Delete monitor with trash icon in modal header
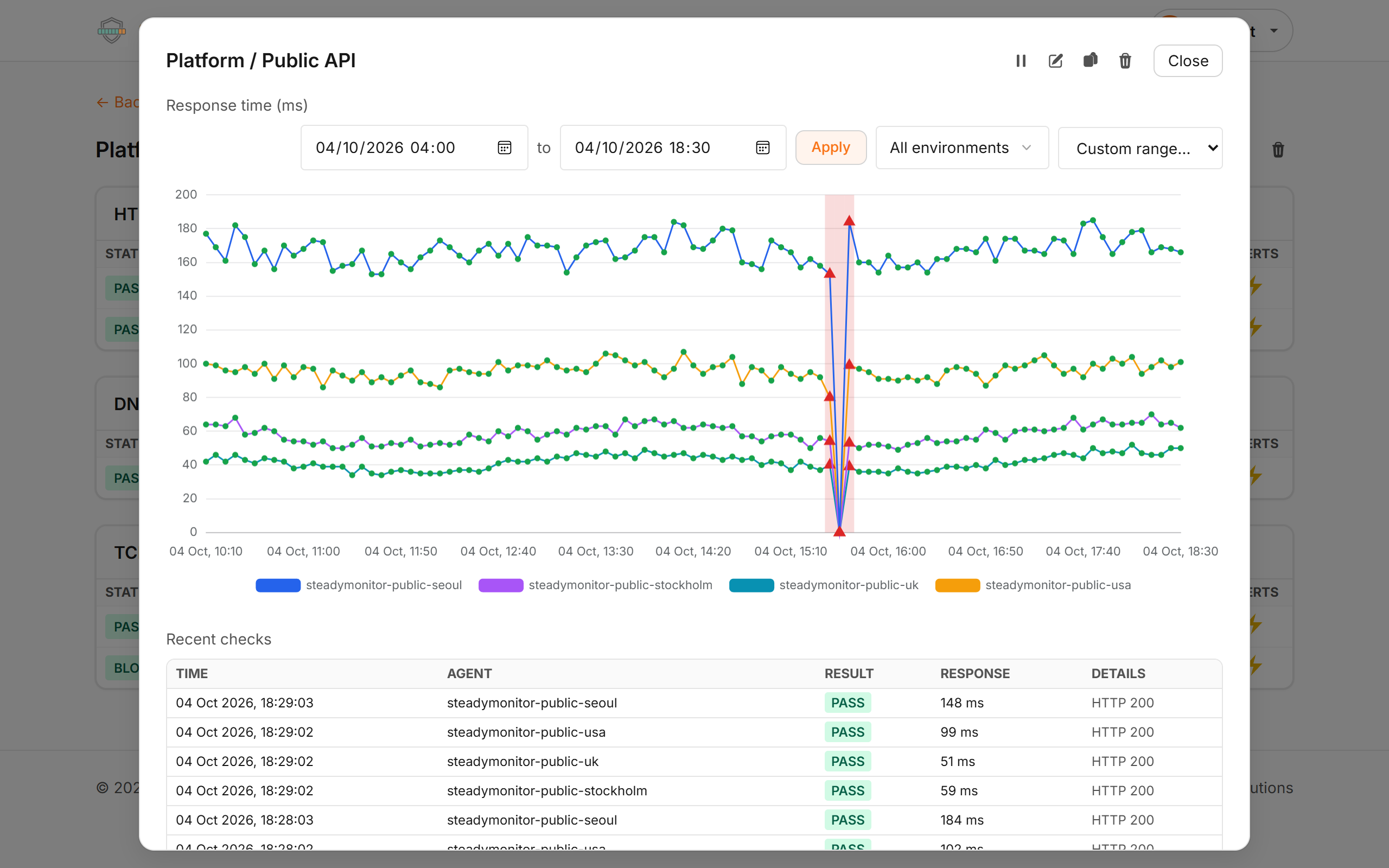This screenshot has width=1389, height=868. (1125, 61)
